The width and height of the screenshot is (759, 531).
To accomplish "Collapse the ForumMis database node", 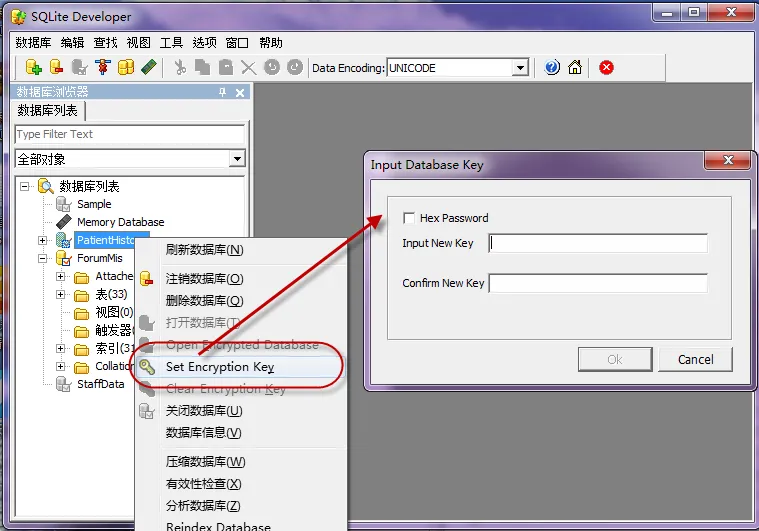I will 43,258.
